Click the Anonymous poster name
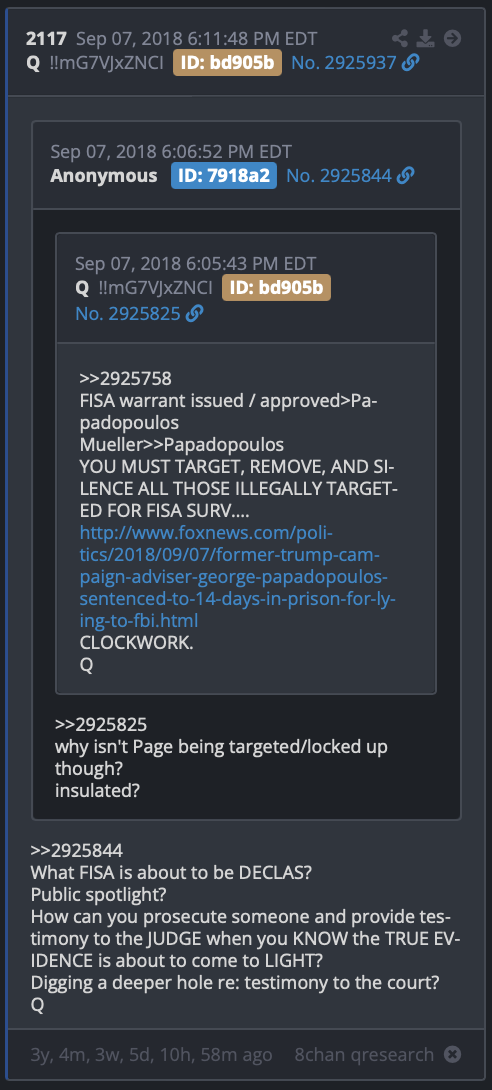This screenshot has height=1090, width=492. 104,176
